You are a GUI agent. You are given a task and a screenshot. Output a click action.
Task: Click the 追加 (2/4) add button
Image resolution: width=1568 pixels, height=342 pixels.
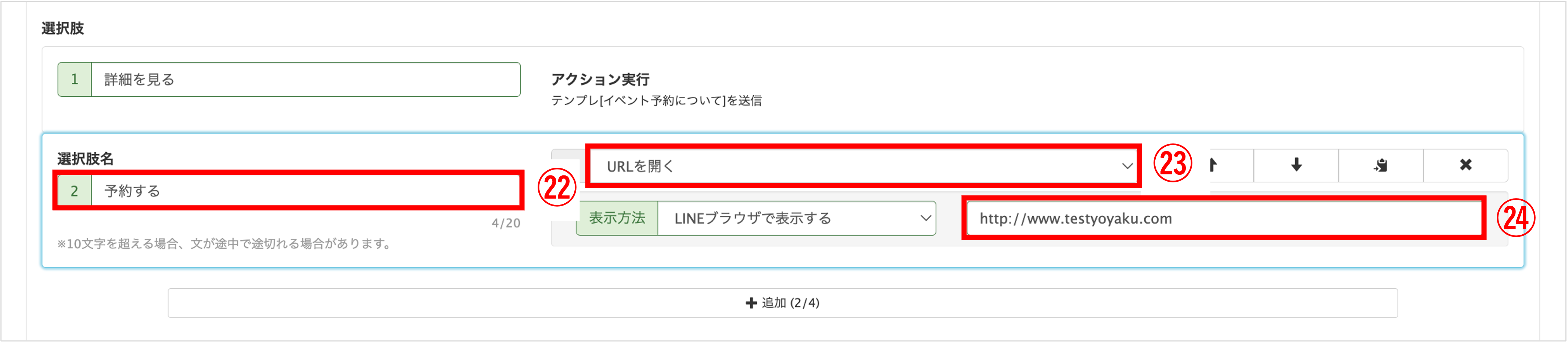pos(782,303)
